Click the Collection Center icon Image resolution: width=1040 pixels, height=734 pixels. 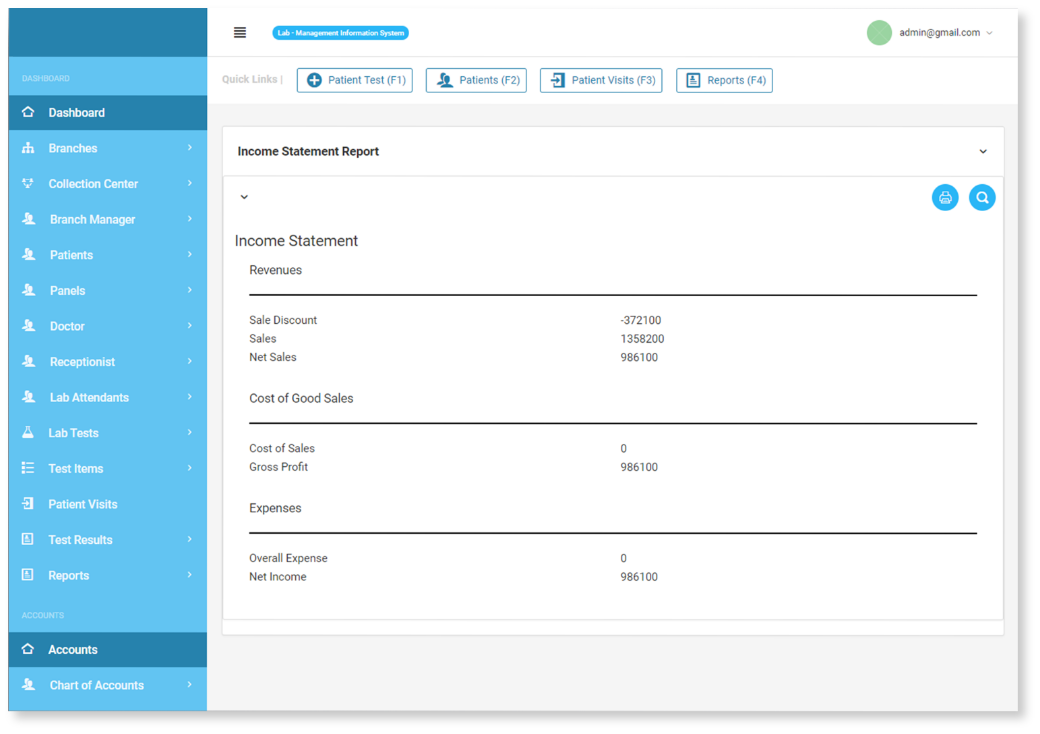[x=28, y=183]
